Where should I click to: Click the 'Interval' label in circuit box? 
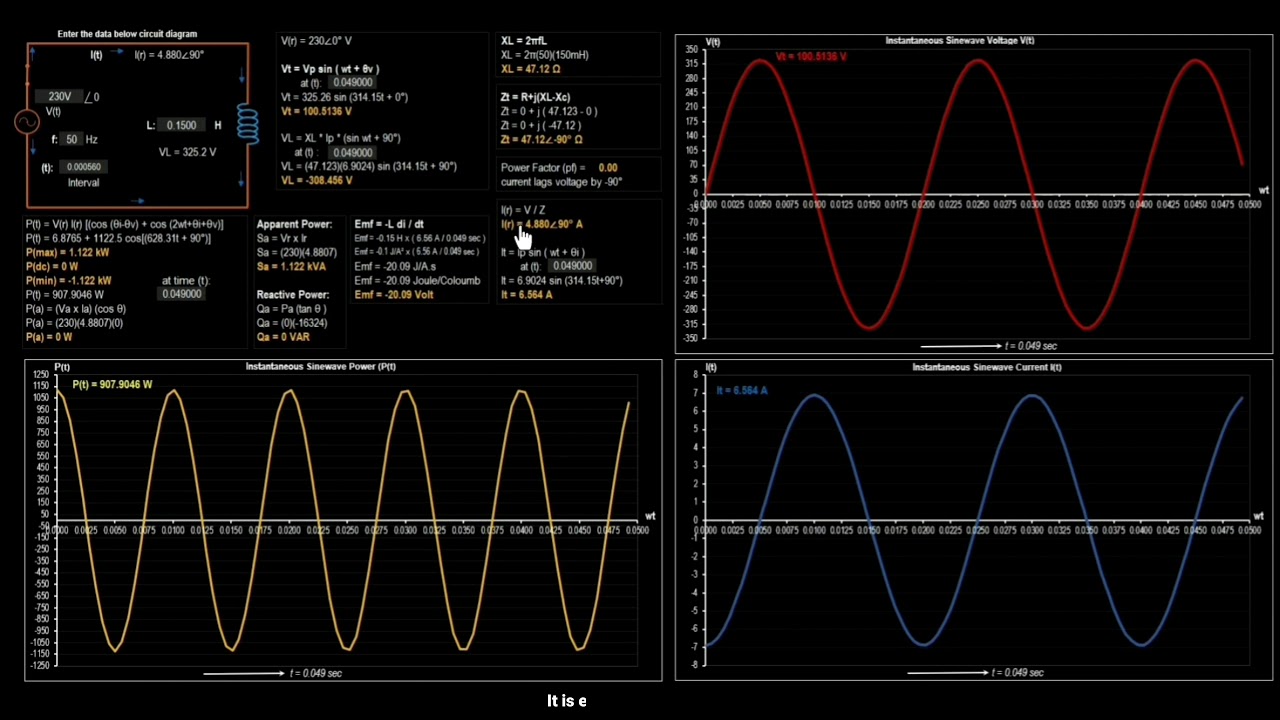(84, 183)
